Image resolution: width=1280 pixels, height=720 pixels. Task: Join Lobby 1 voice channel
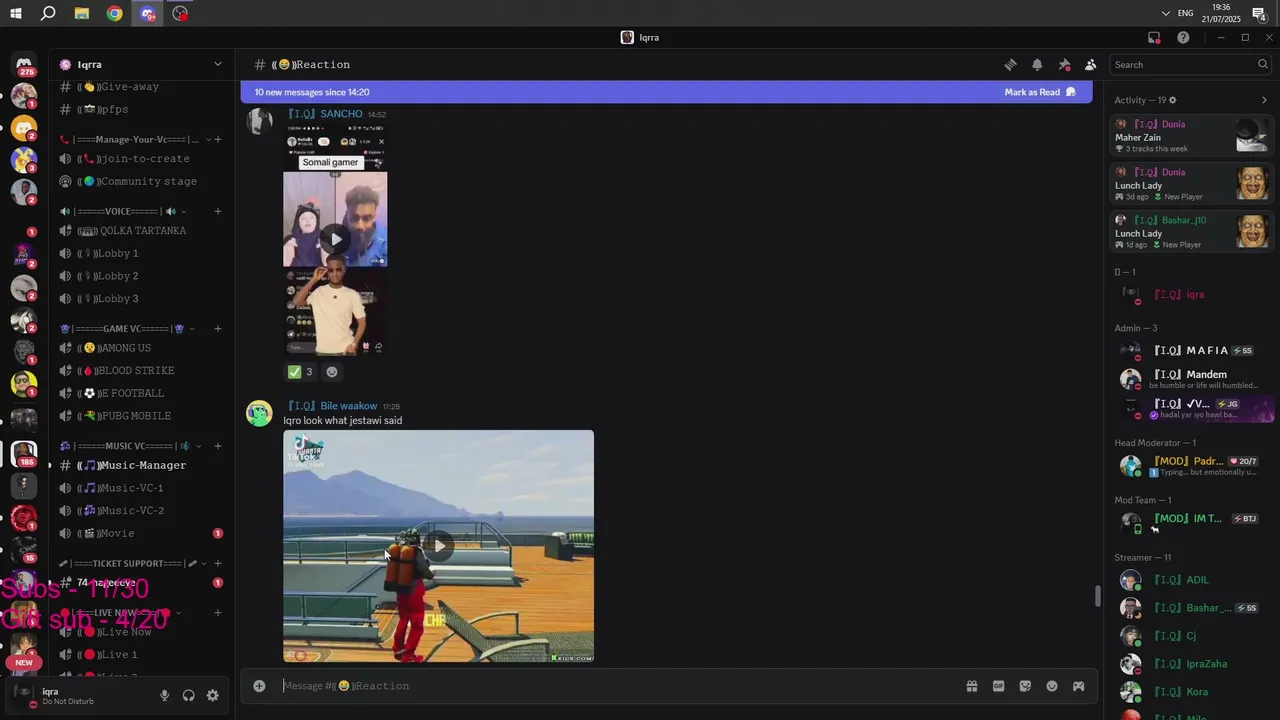click(x=141, y=254)
